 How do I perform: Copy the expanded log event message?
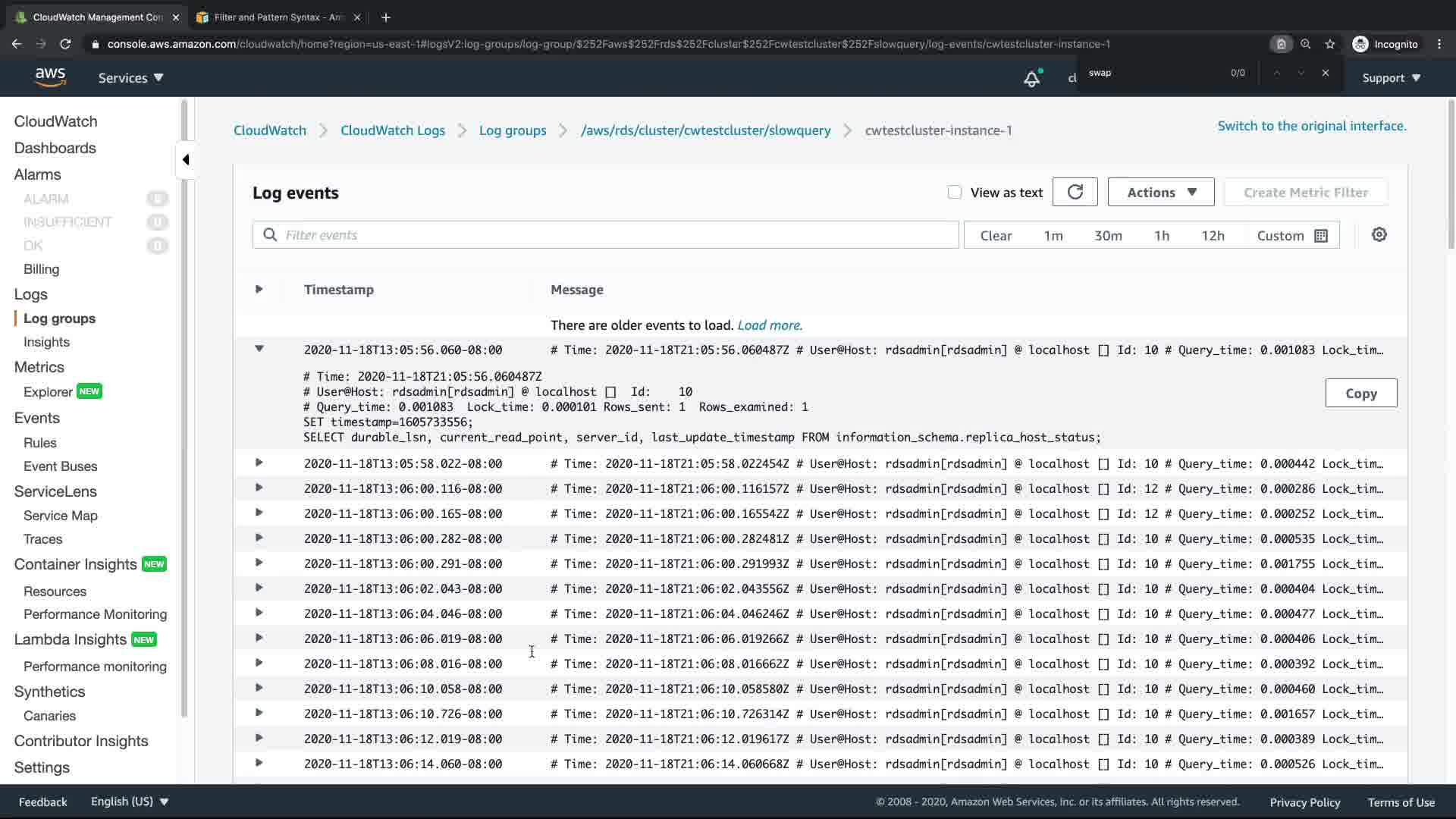[1360, 394]
